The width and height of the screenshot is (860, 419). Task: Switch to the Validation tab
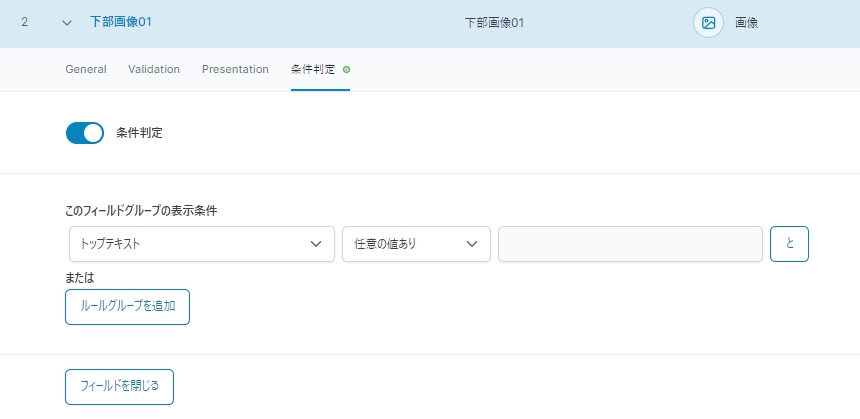pyautogui.click(x=154, y=69)
